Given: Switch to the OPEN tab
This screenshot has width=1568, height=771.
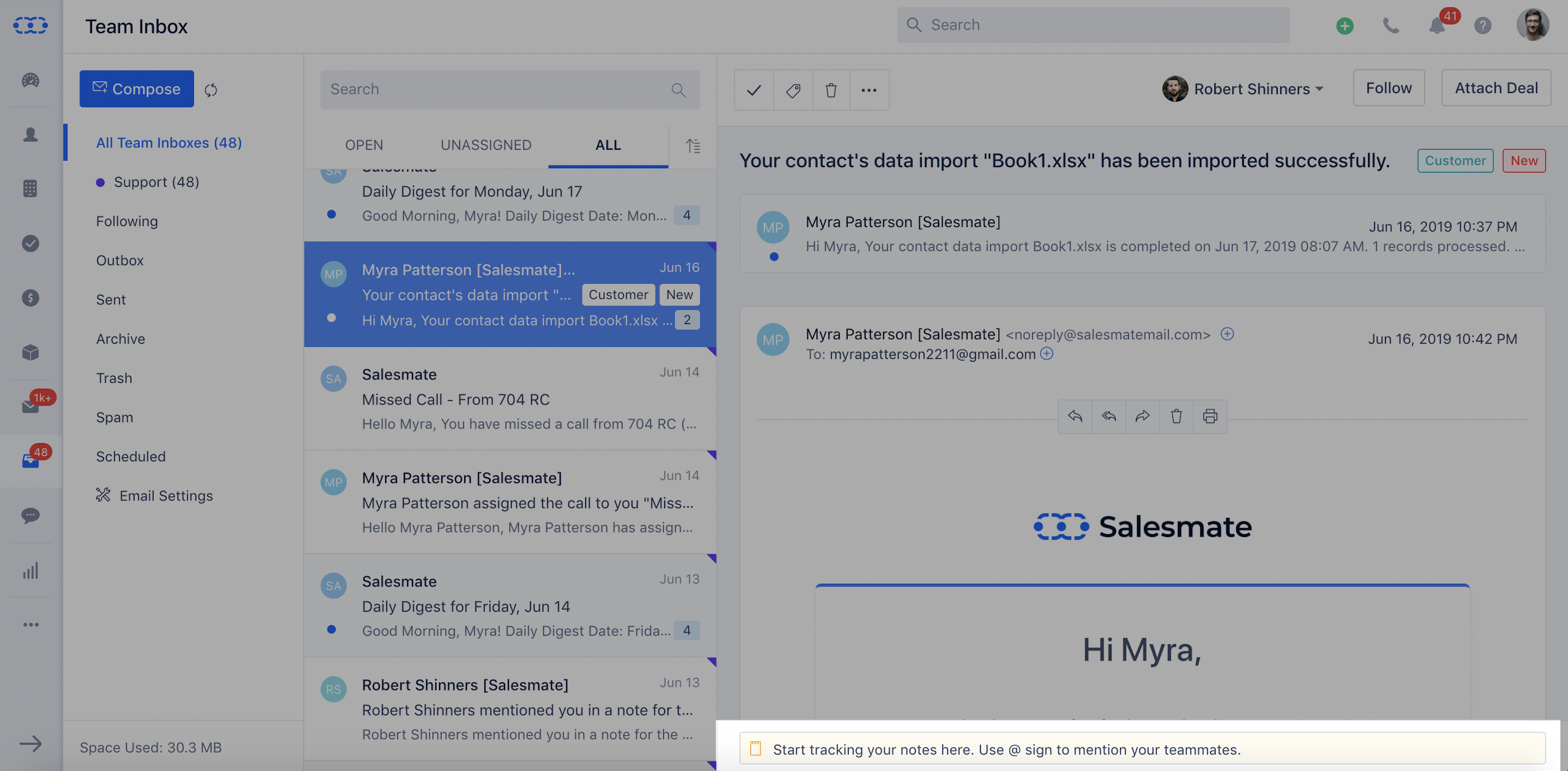Looking at the screenshot, I should 364,145.
